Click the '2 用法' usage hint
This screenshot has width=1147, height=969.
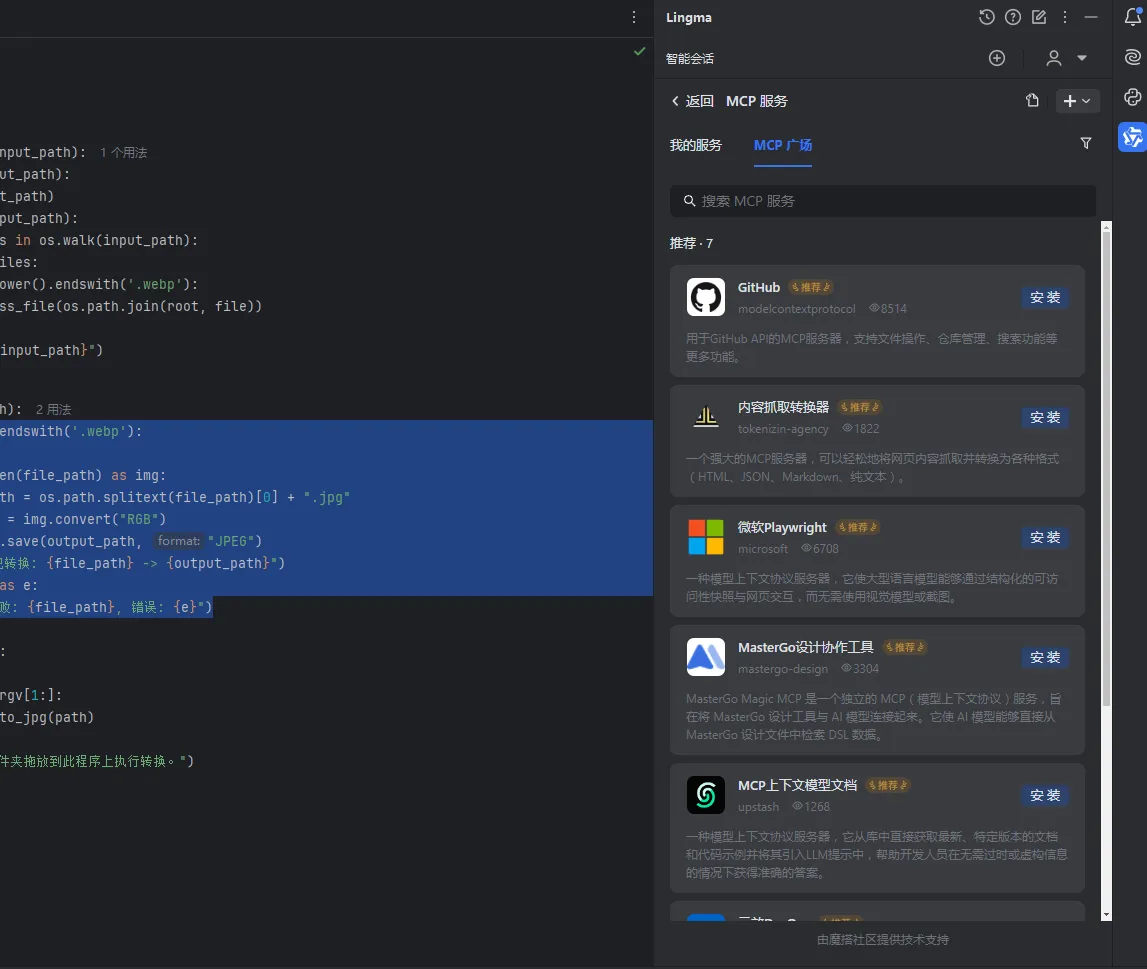[53, 410]
